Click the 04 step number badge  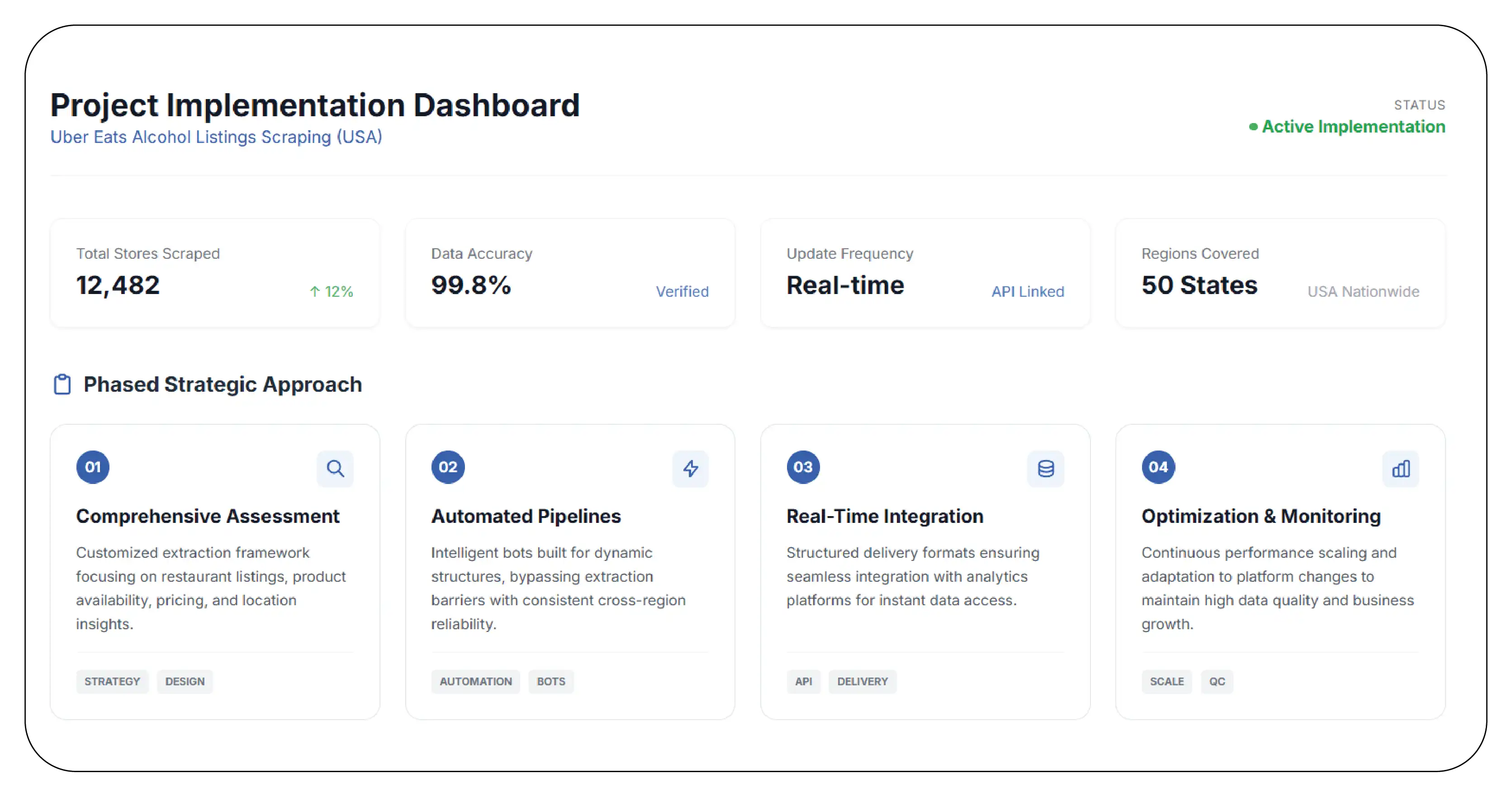1158,467
